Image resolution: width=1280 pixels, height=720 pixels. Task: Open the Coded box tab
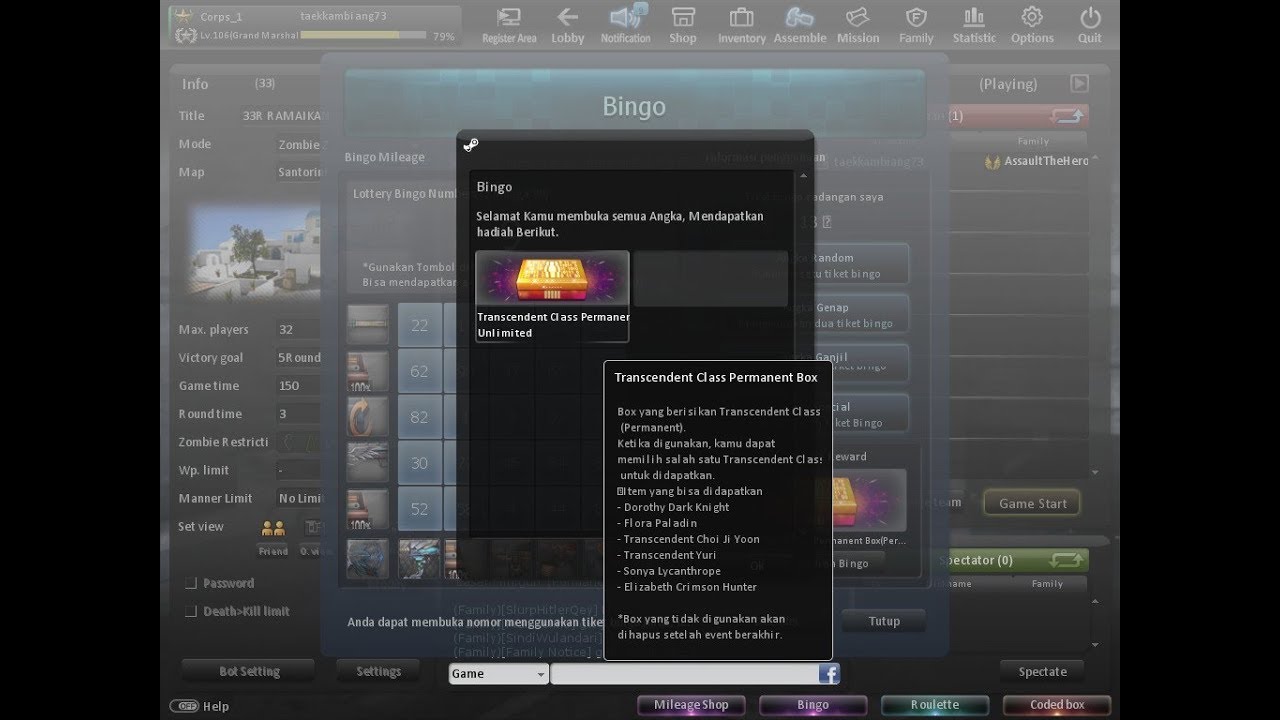[x=1057, y=705]
